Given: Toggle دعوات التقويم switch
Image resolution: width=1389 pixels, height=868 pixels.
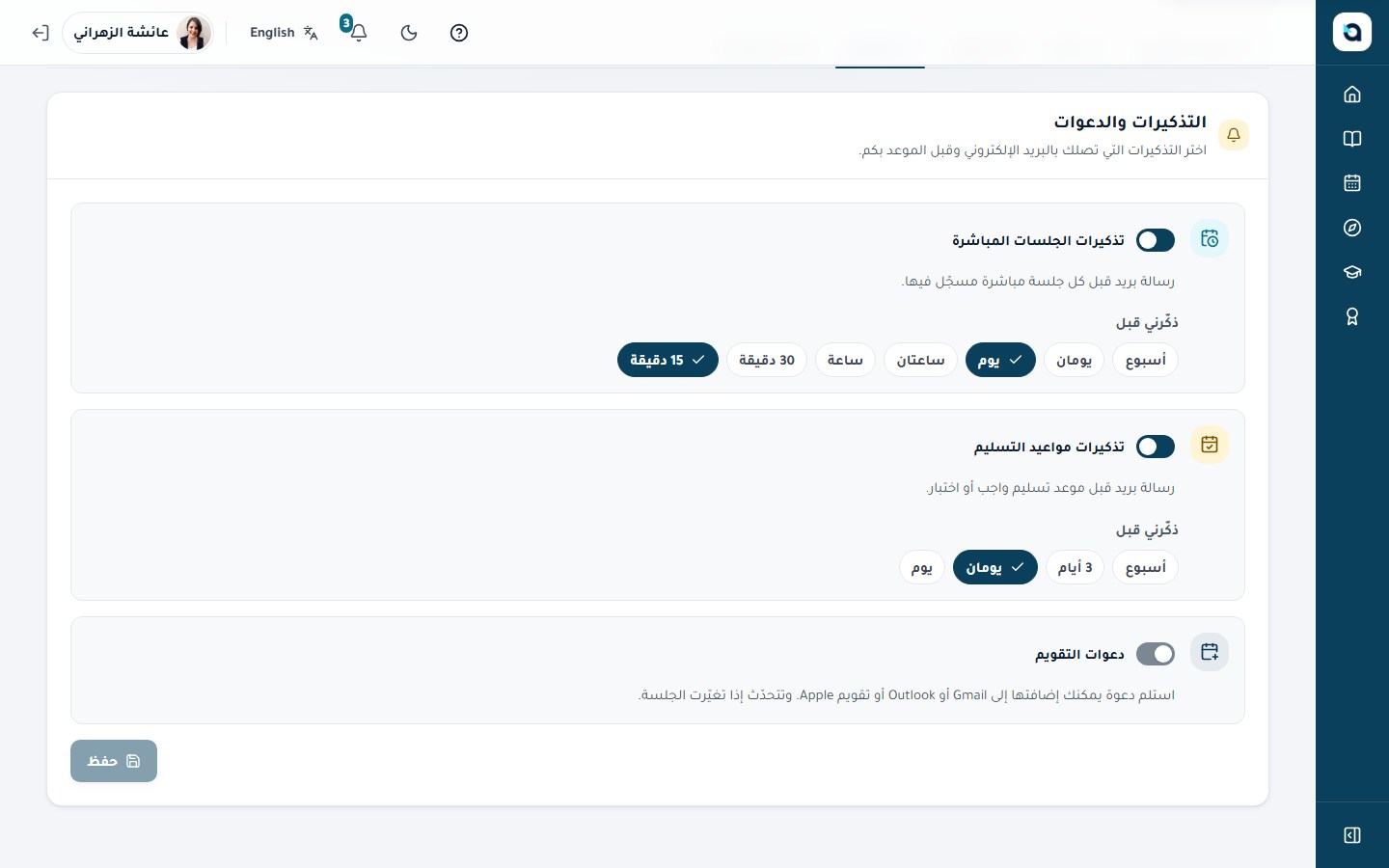Looking at the screenshot, I should click(1156, 654).
